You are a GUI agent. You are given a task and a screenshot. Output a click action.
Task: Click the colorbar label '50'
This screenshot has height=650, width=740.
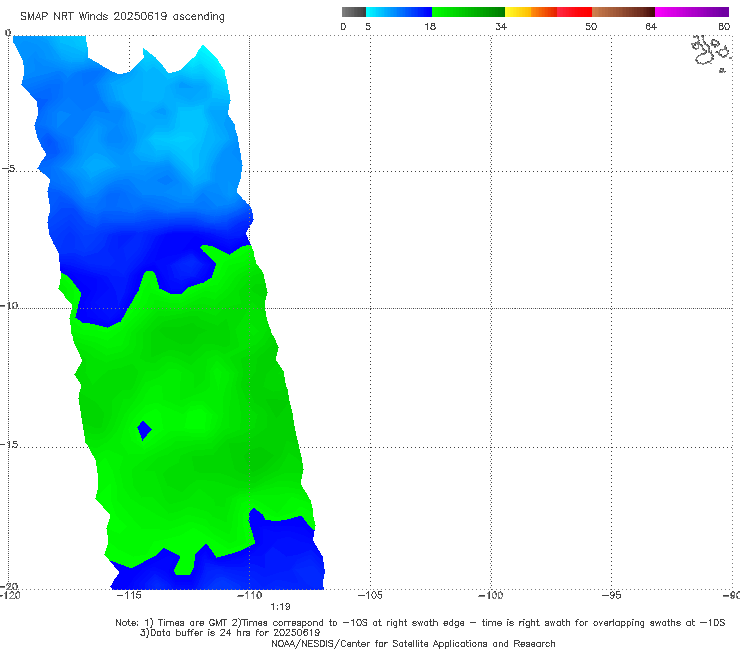(x=591, y=27)
